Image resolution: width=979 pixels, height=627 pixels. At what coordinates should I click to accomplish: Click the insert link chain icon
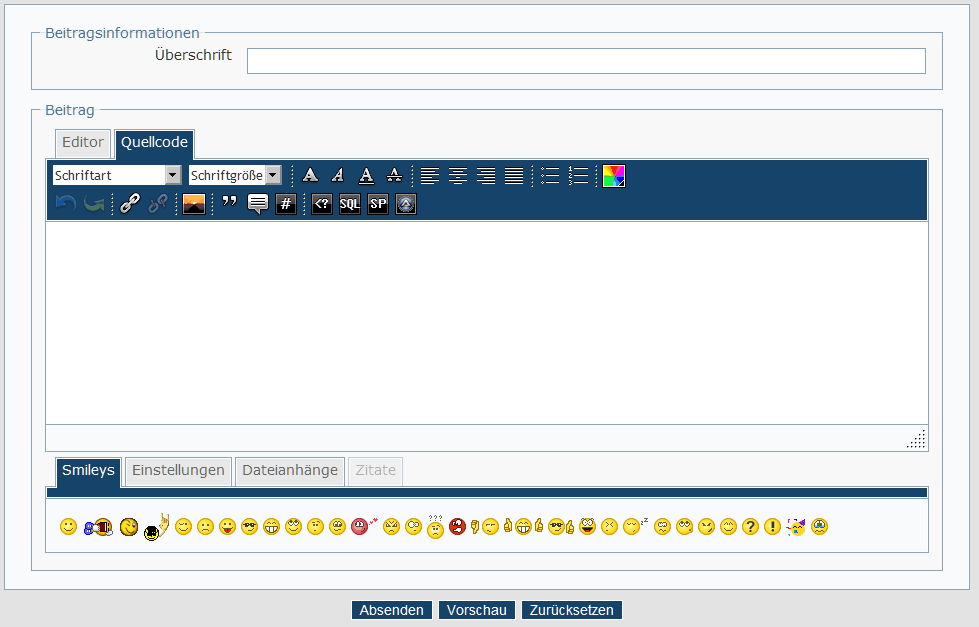(129, 204)
